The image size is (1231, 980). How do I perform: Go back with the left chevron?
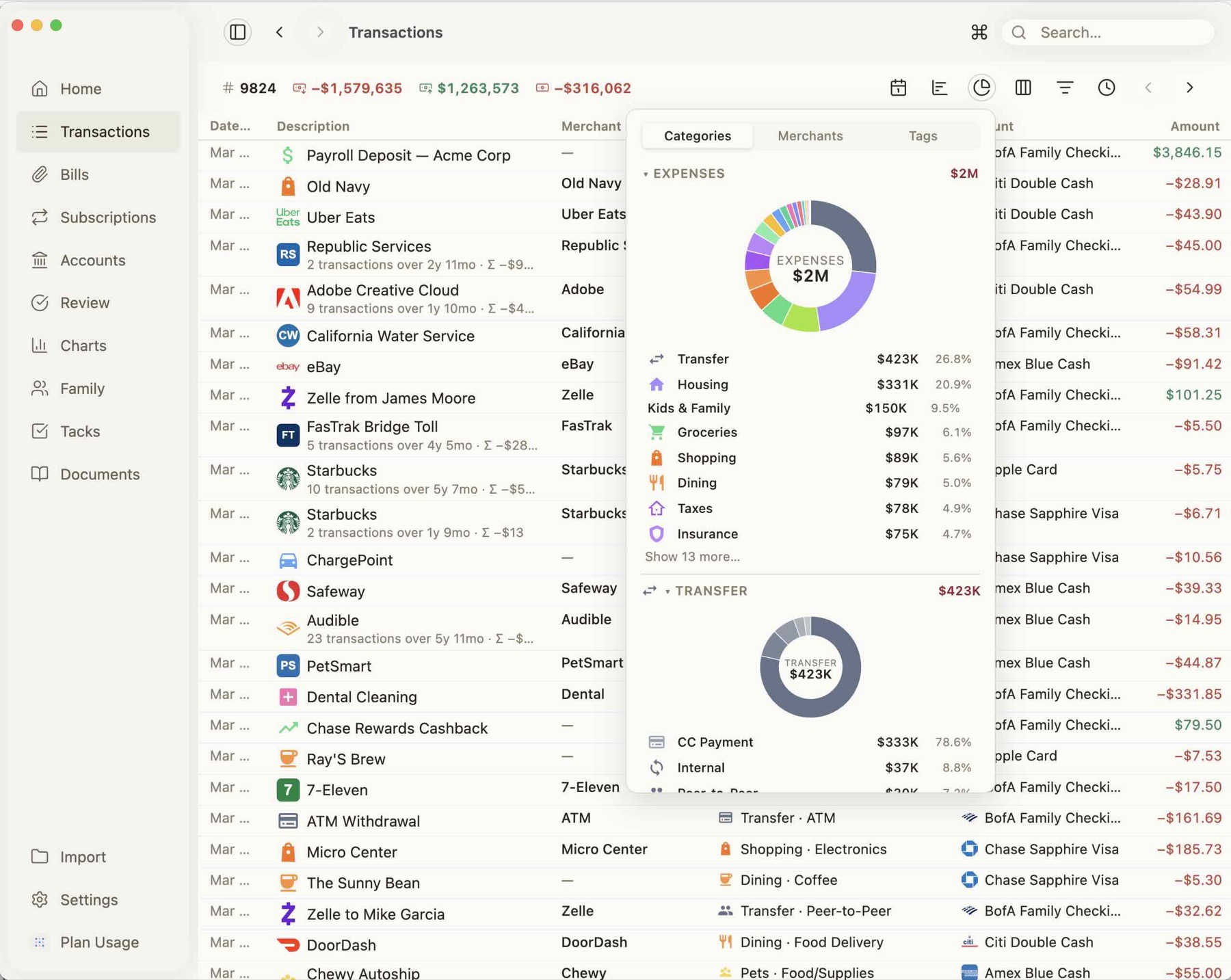pyautogui.click(x=280, y=32)
